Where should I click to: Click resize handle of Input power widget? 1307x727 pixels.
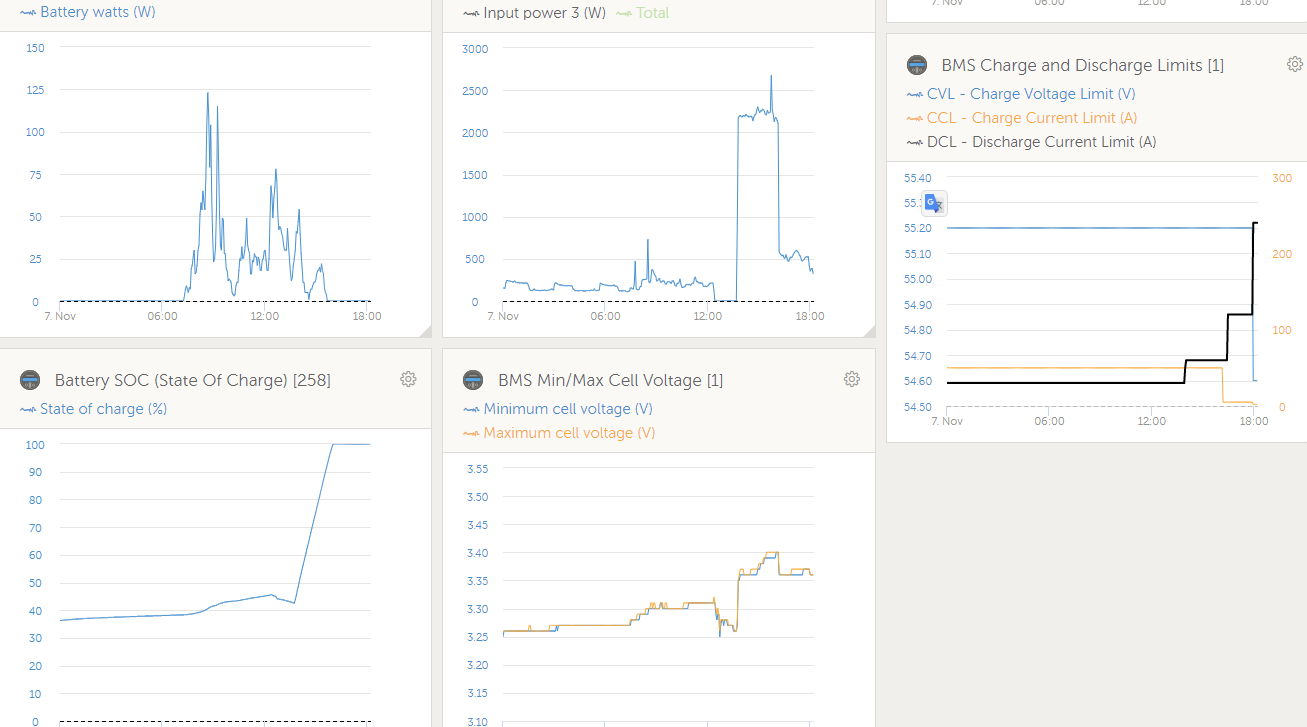coord(868,331)
